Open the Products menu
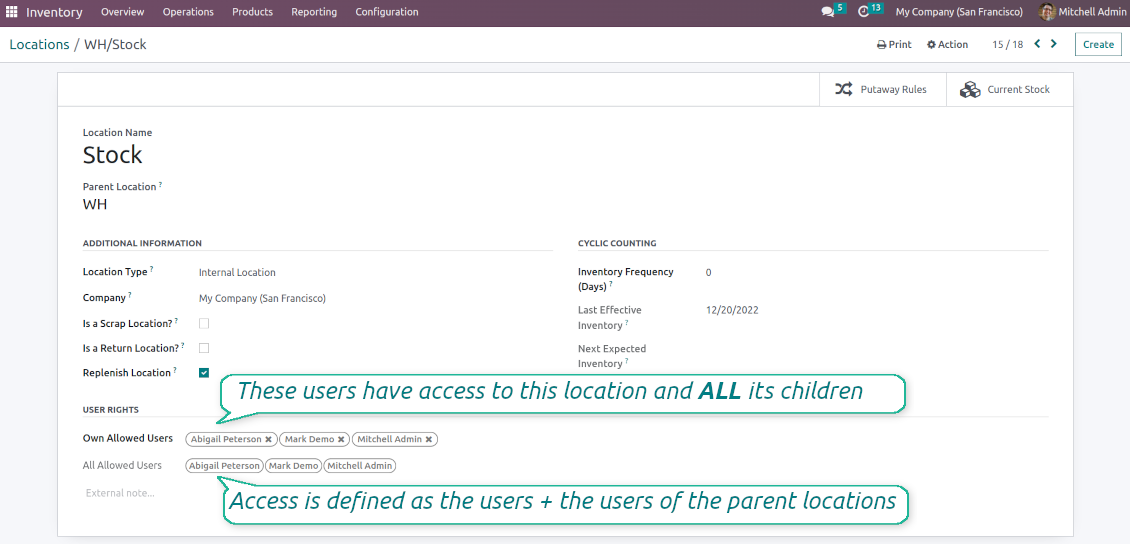The width and height of the screenshot is (1130, 544). pyautogui.click(x=252, y=12)
